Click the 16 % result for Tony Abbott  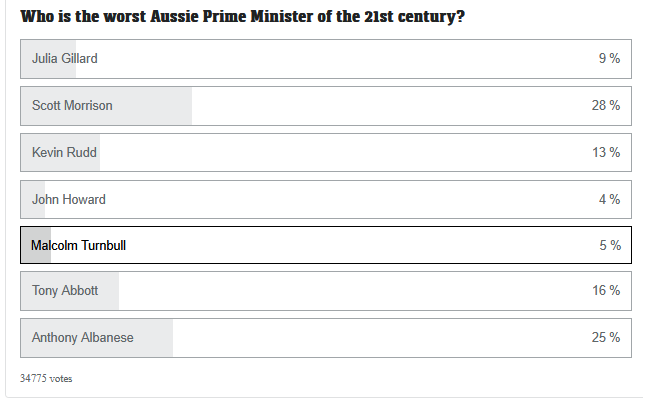(606, 290)
